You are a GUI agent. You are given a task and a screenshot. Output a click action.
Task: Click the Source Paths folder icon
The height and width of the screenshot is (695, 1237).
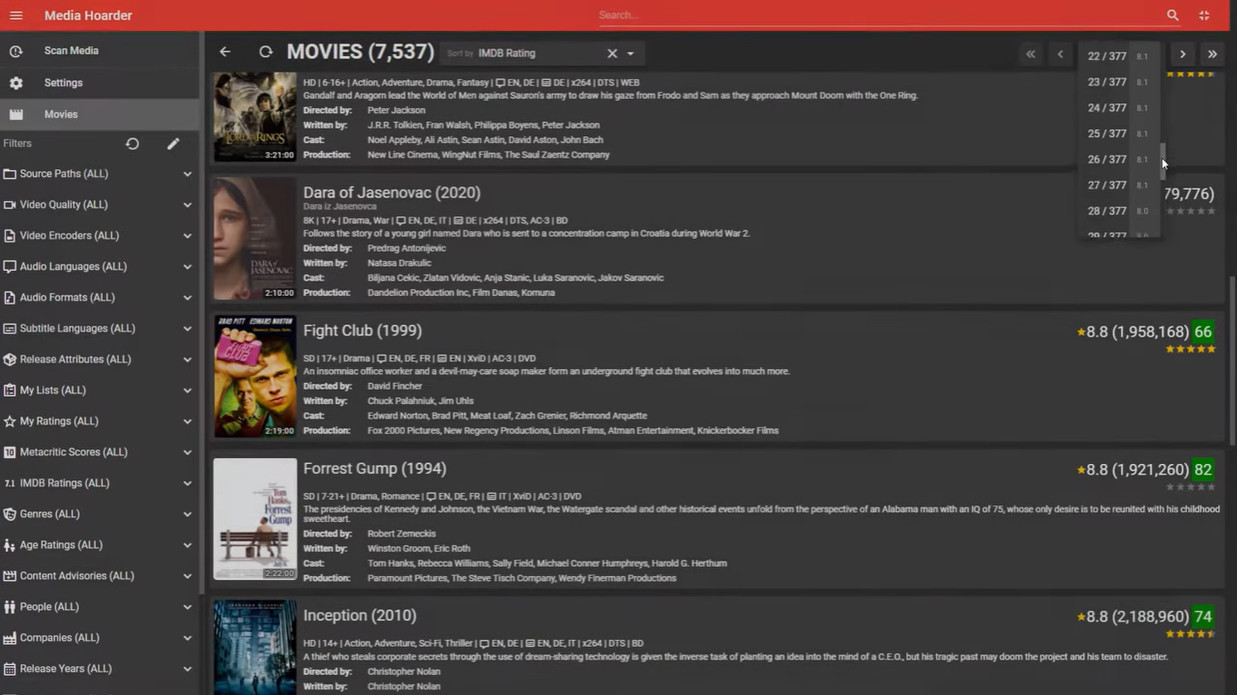(x=10, y=174)
